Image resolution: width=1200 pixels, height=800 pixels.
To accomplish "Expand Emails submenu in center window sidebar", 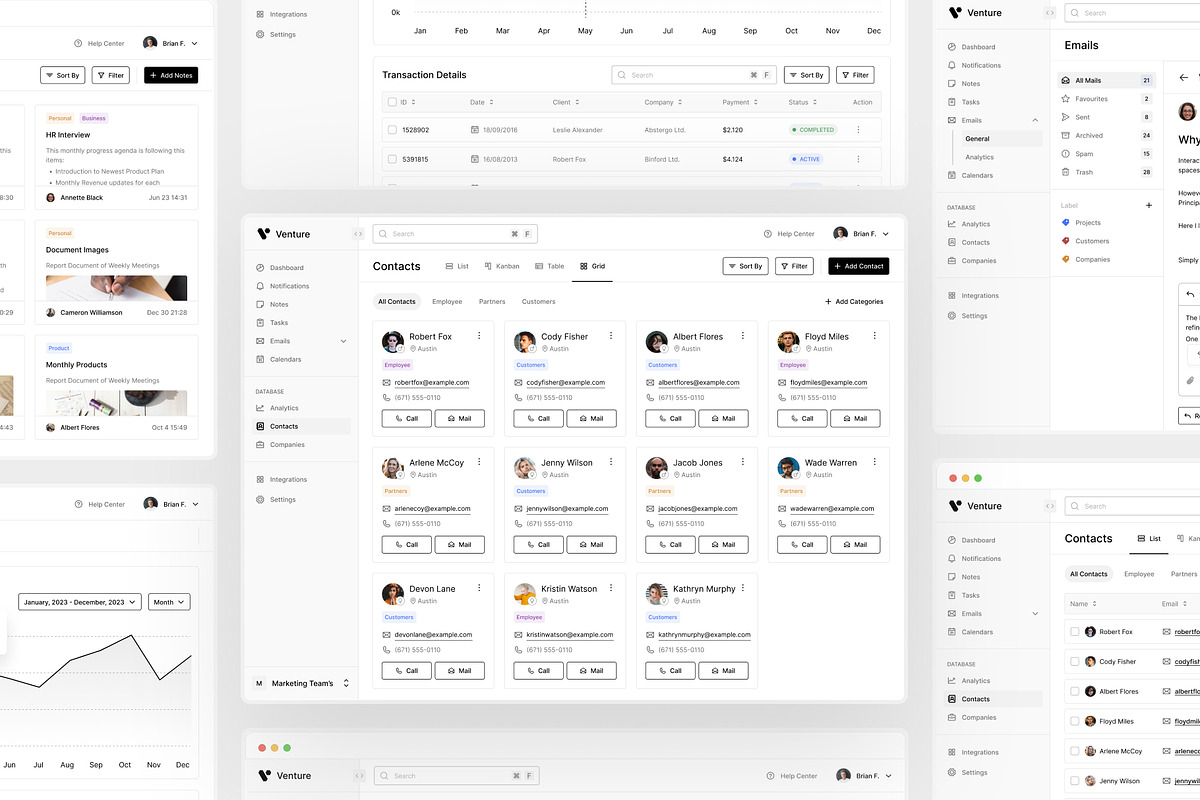I will click(x=344, y=341).
